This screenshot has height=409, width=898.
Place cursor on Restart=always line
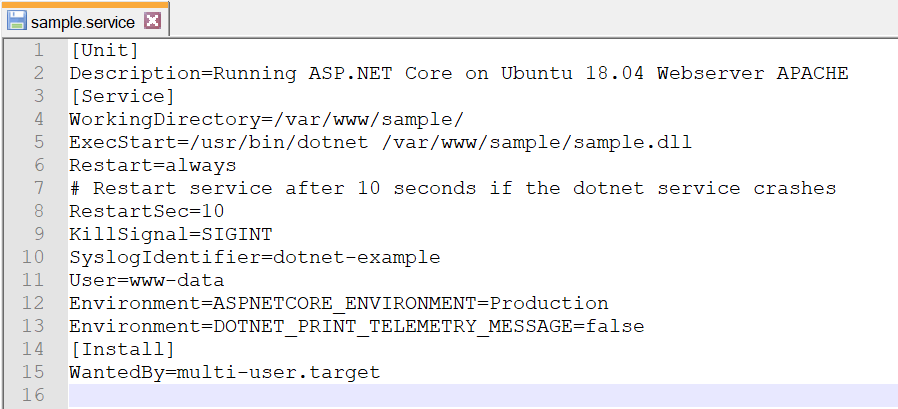[x=152, y=165]
